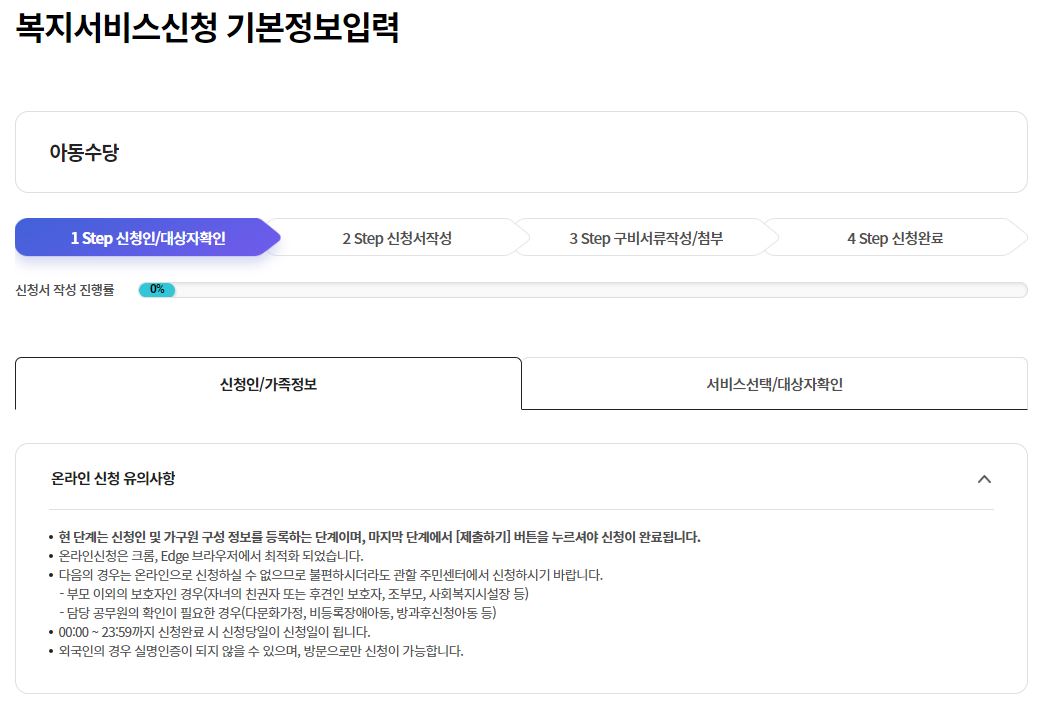Click the 신청서 작성 진행률 progress bar

585,289
